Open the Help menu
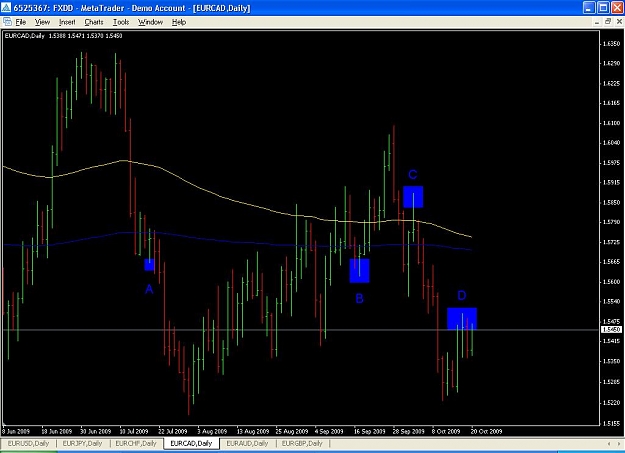The height and width of the screenshot is (453, 625). [x=179, y=22]
